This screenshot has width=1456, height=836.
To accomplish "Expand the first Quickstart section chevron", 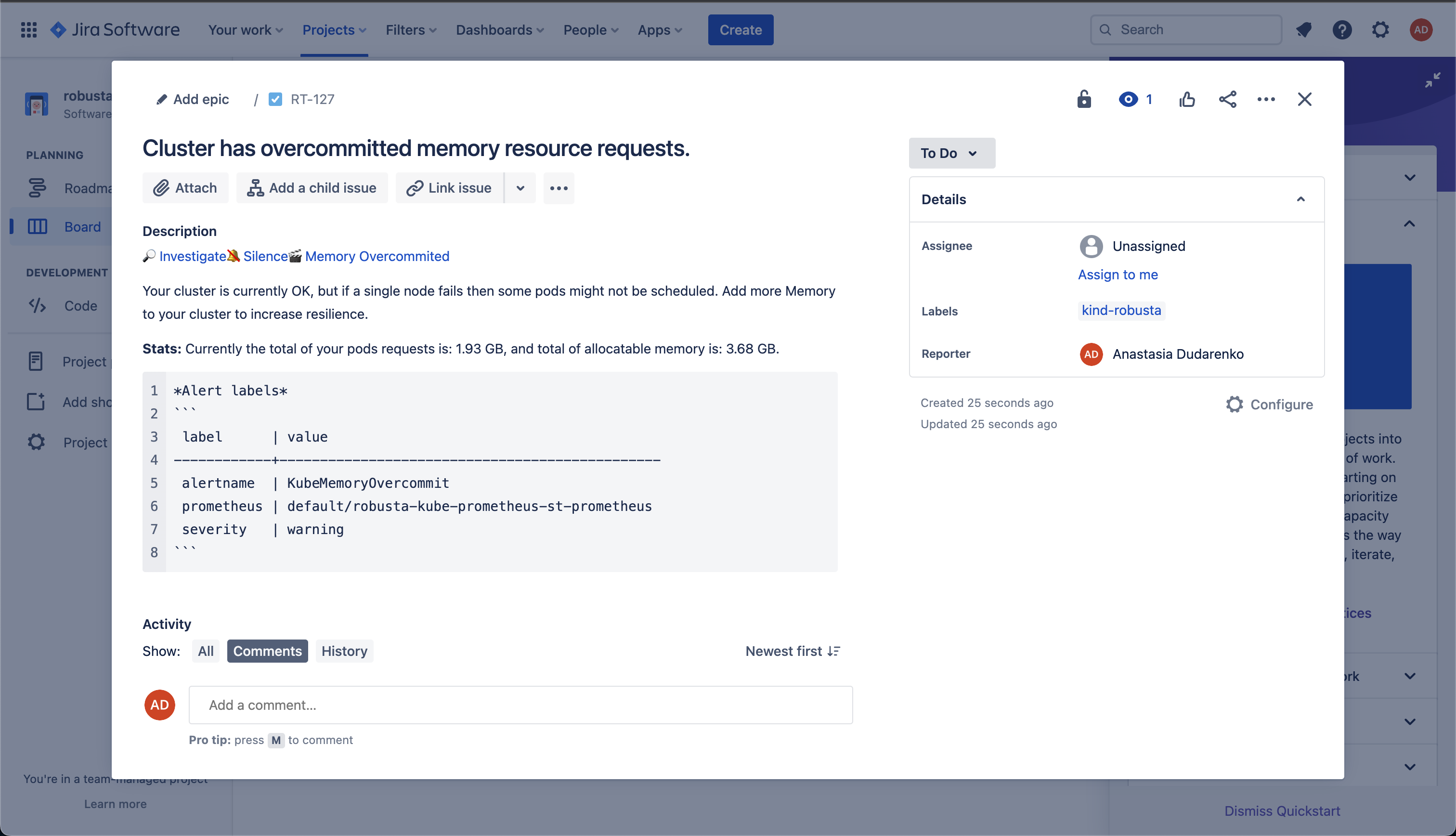I will 1410,177.
